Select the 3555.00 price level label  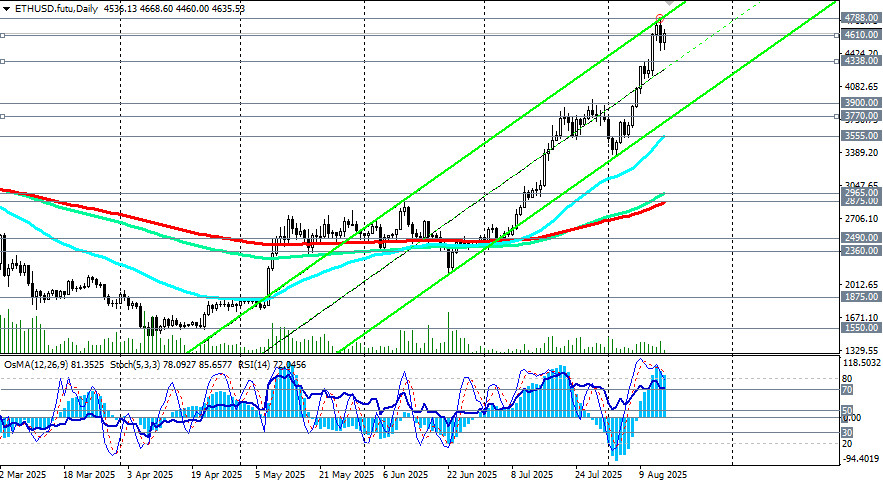point(861,136)
